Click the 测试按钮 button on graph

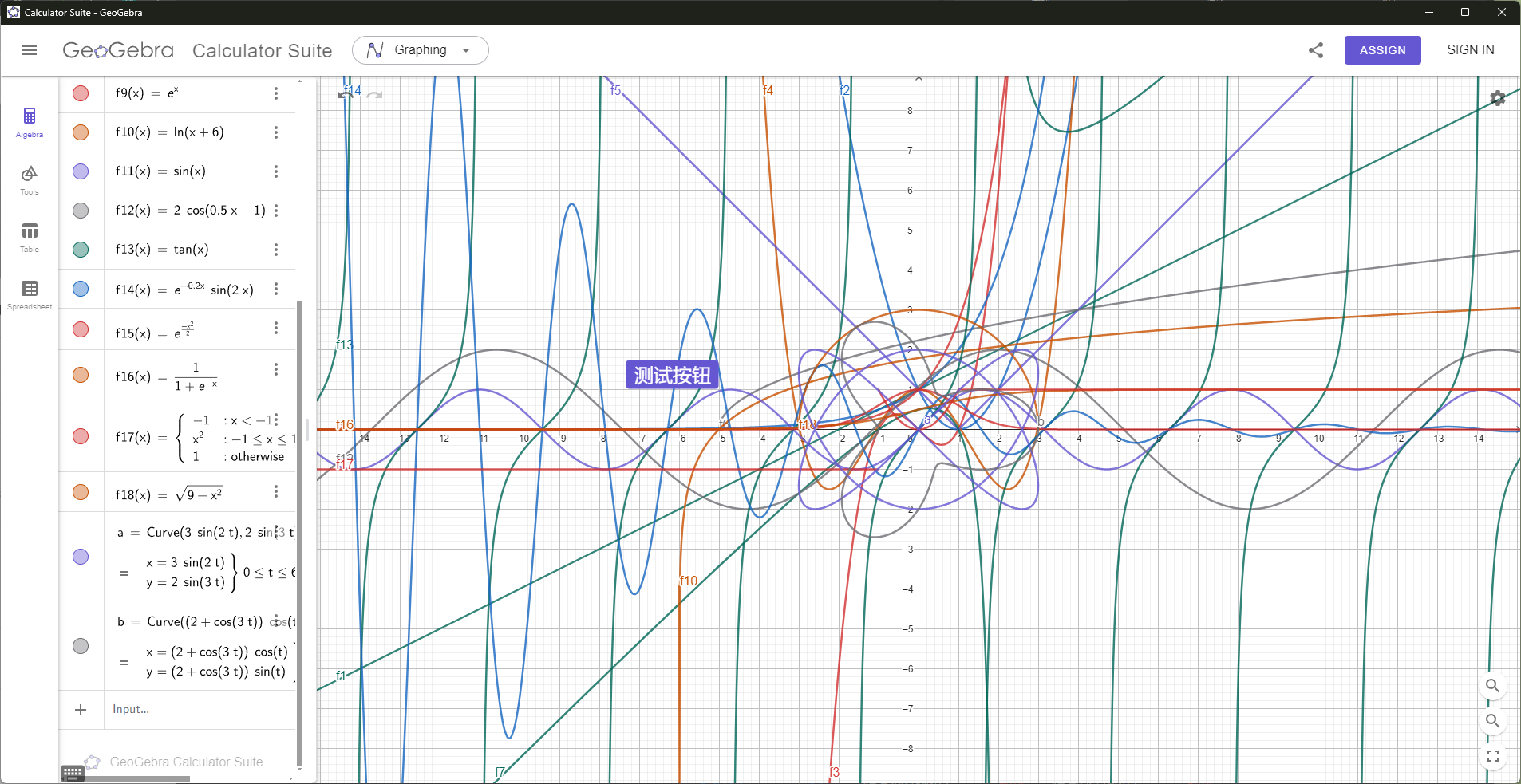coord(672,375)
